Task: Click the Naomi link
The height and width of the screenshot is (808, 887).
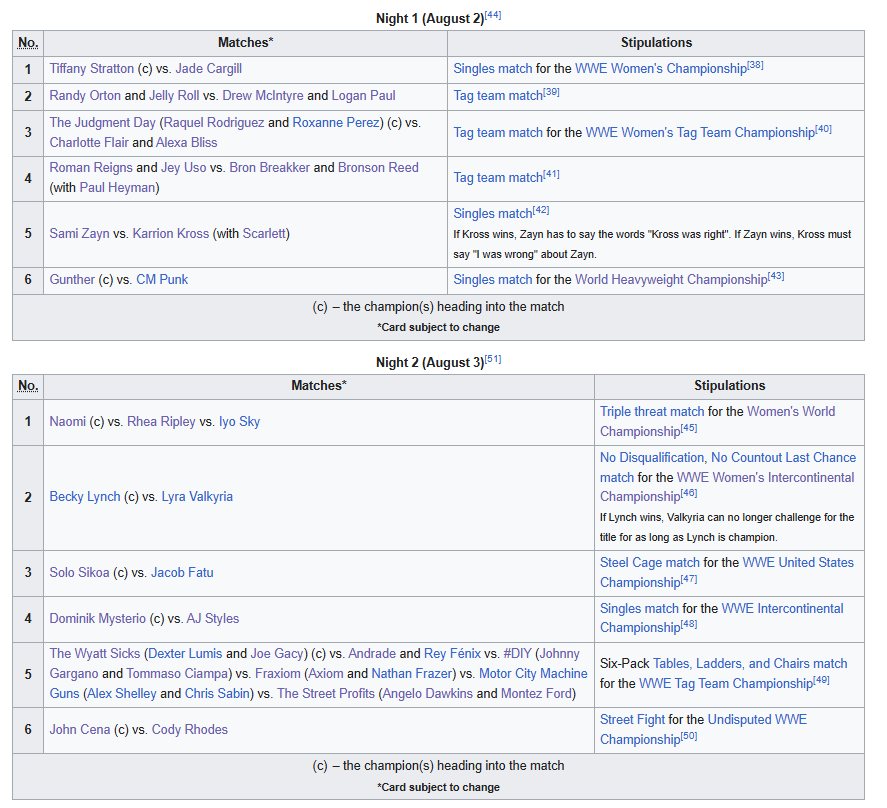Action: tap(67, 422)
